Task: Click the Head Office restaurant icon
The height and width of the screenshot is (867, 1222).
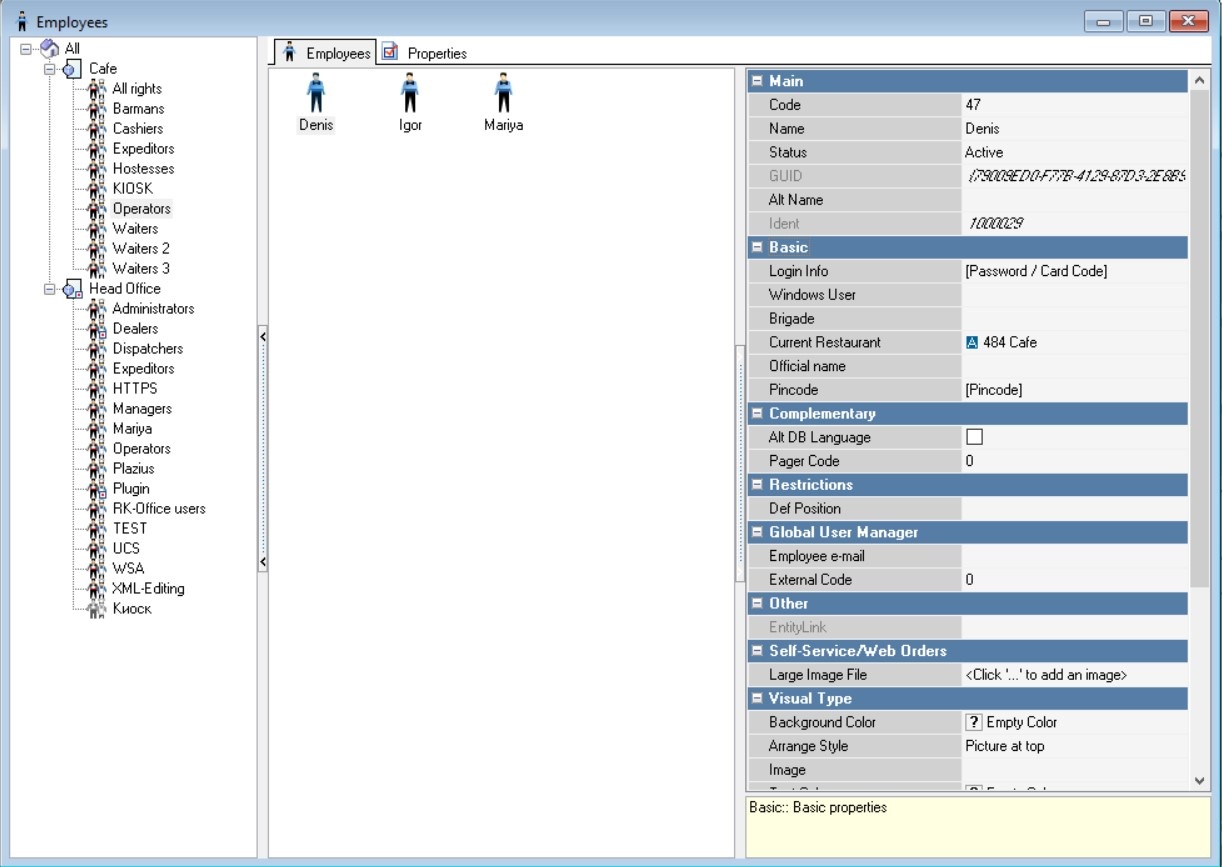Action: pyautogui.click(x=72, y=289)
